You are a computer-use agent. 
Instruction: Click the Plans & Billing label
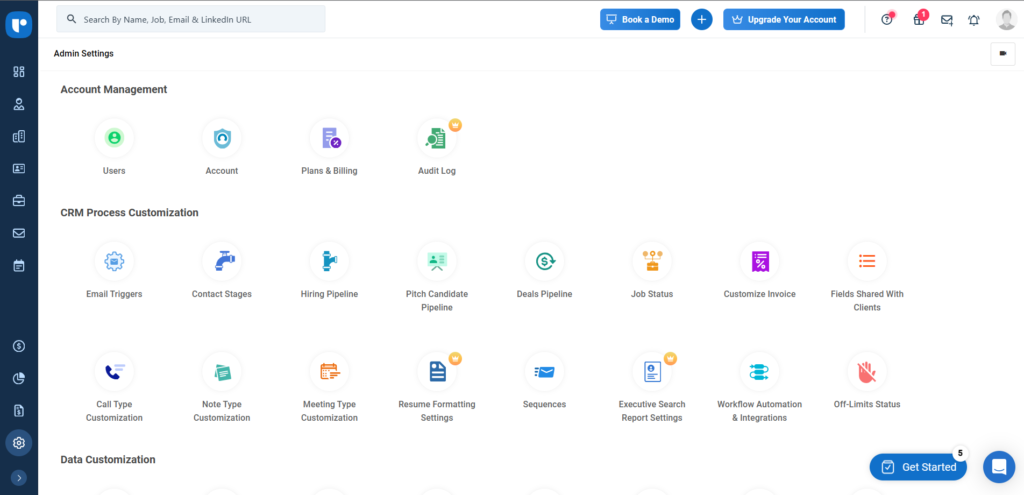pyautogui.click(x=329, y=170)
